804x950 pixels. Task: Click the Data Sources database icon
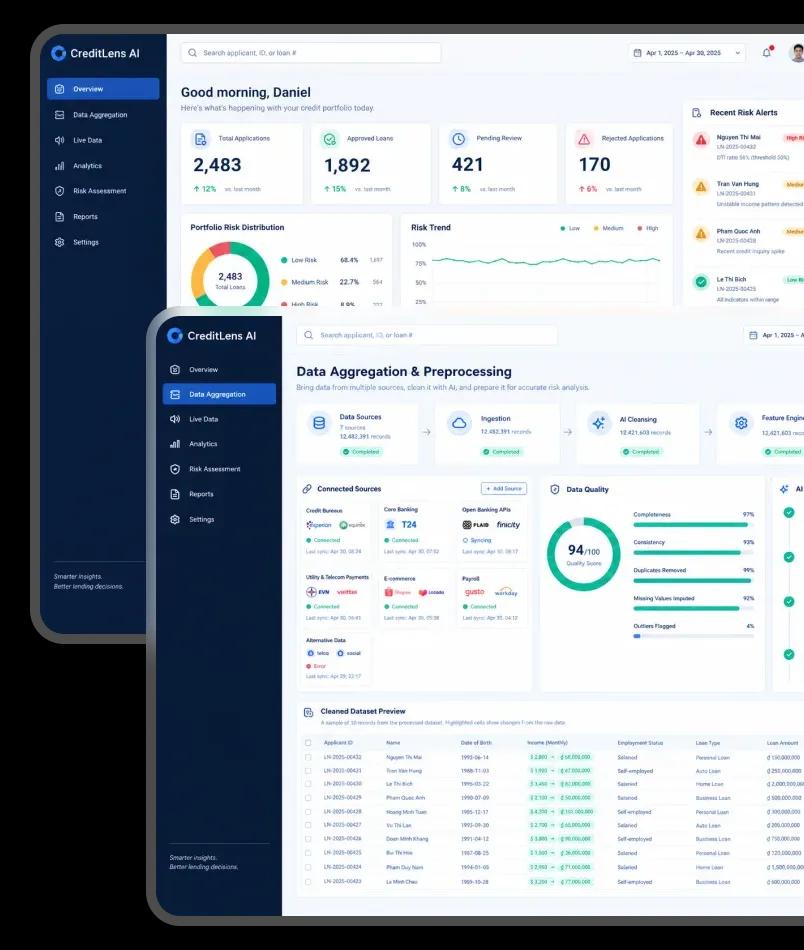(319, 423)
